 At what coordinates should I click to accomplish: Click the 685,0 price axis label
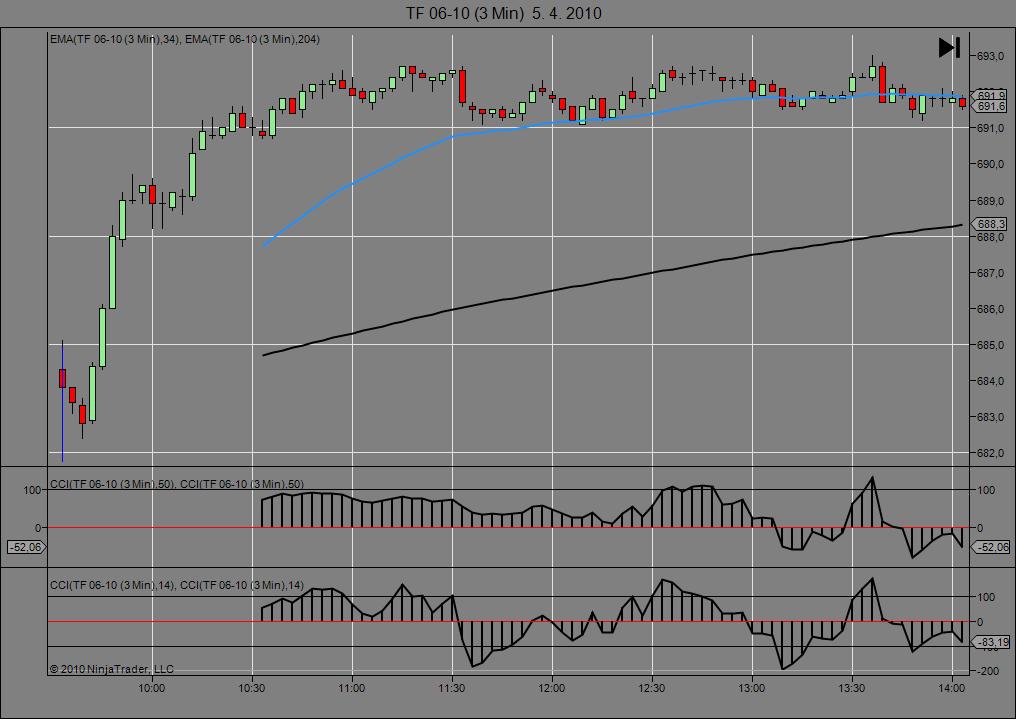990,345
